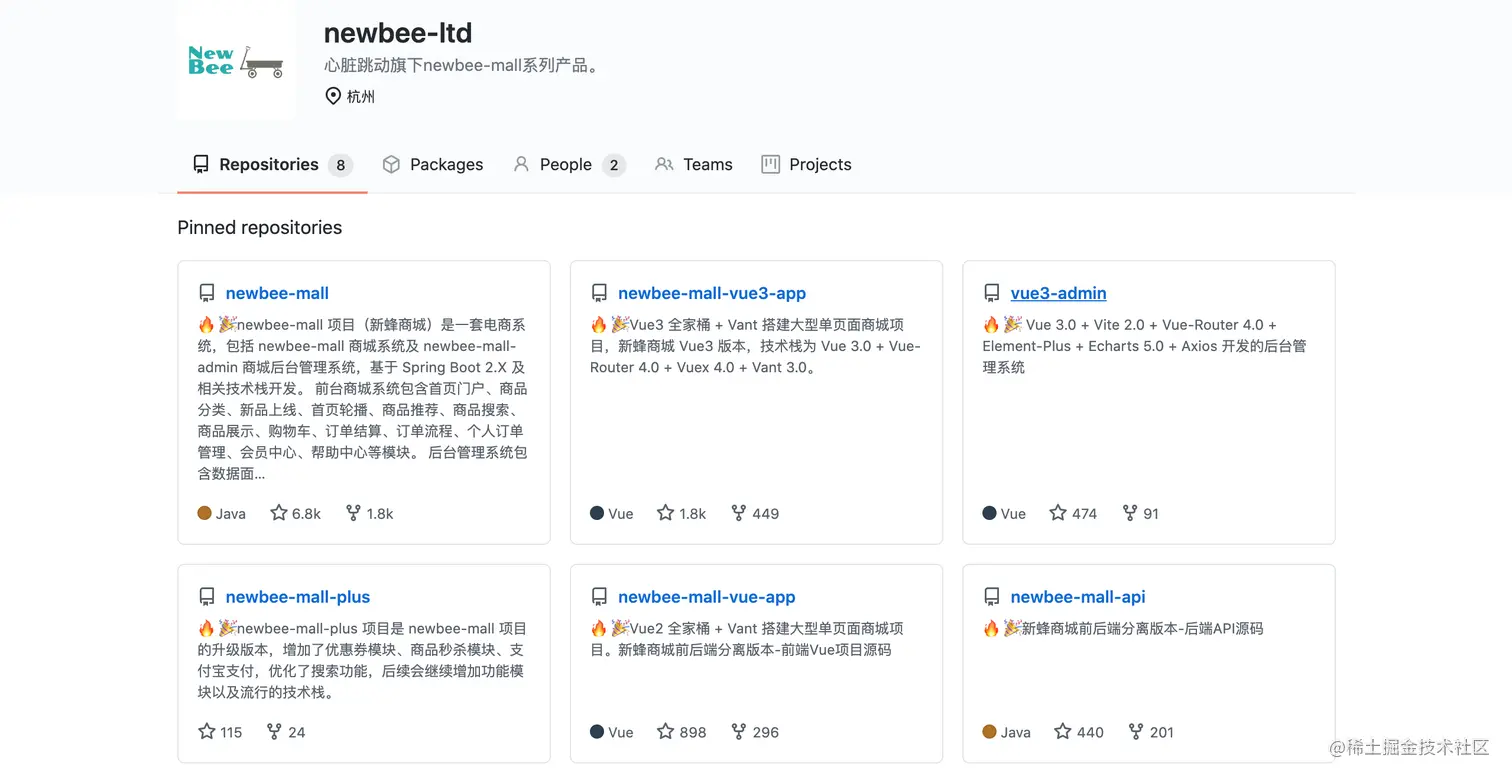1512x780 pixels.
Task: Click repo icon beside newbee-mall-vue-app title
Action: click(x=599, y=597)
